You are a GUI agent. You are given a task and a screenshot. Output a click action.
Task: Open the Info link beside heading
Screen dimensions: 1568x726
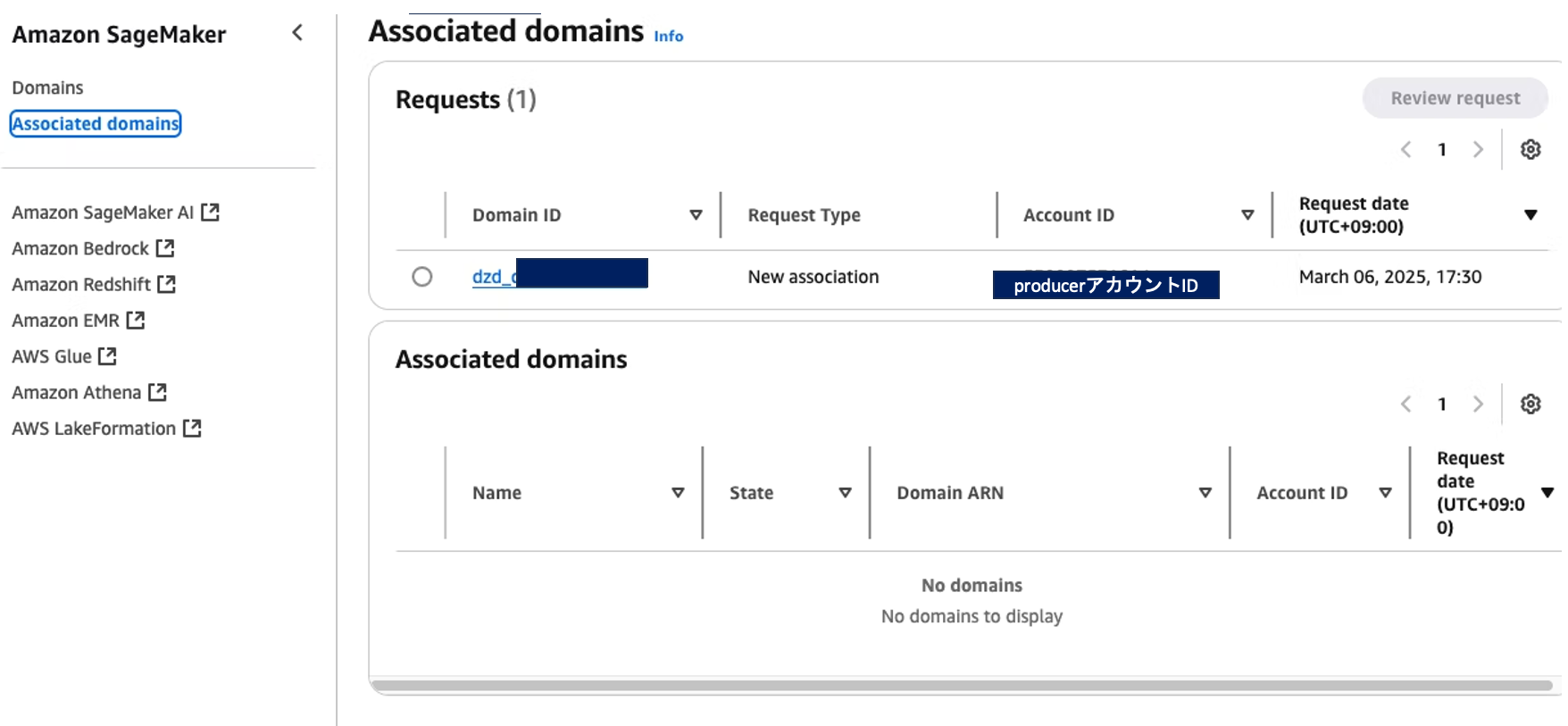click(668, 37)
